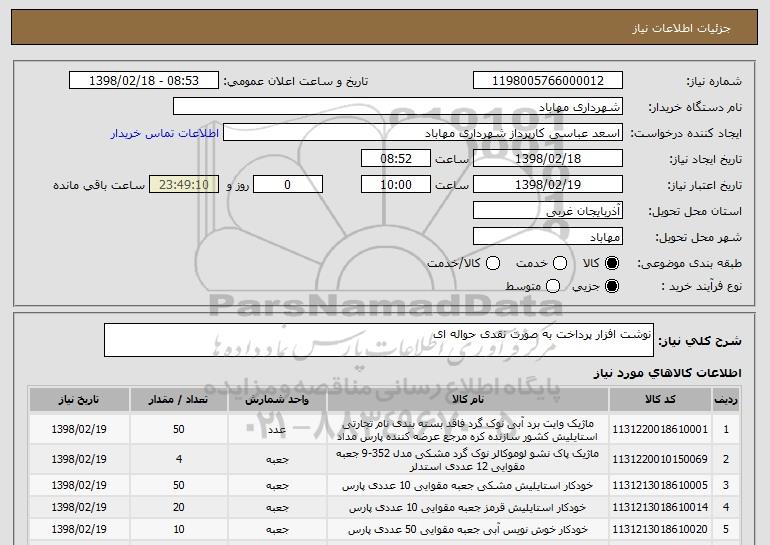770x545 pixels.
Task: Click the عدد unit in row 1
Action: (277, 430)
